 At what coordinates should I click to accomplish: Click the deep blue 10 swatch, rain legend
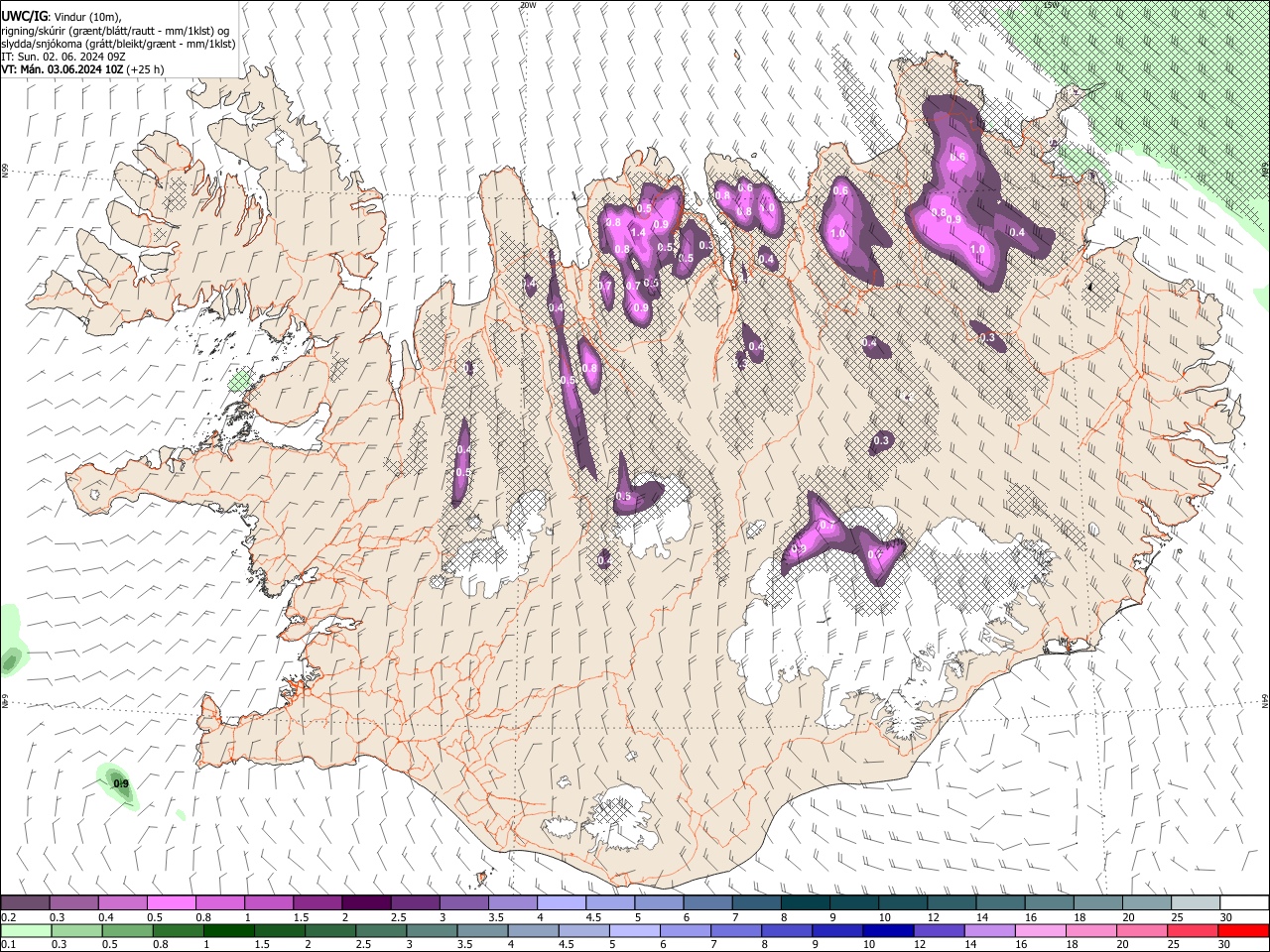coord(887,930)
